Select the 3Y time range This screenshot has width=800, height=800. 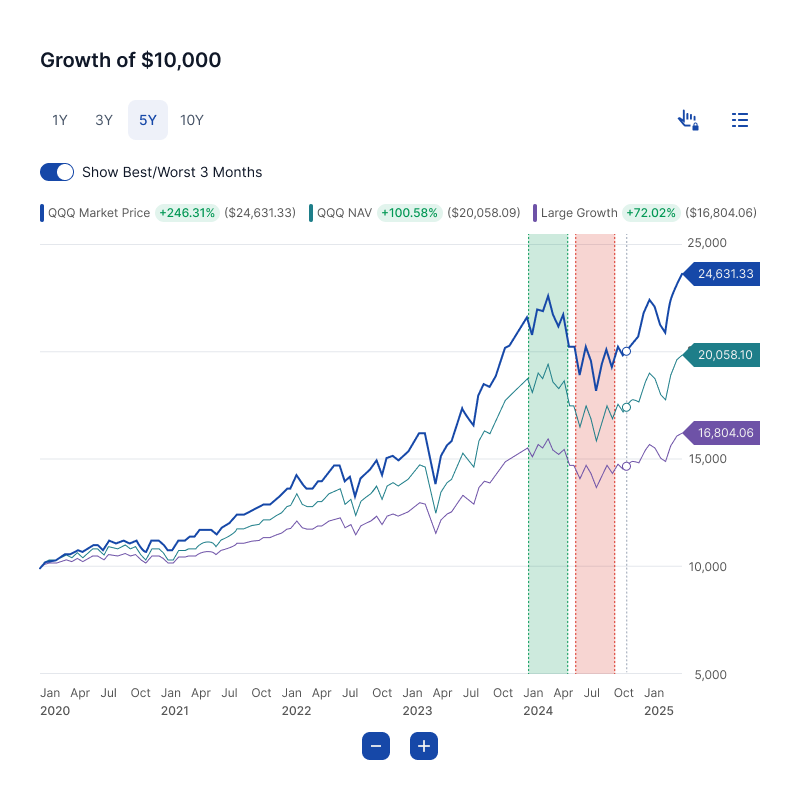104,120
